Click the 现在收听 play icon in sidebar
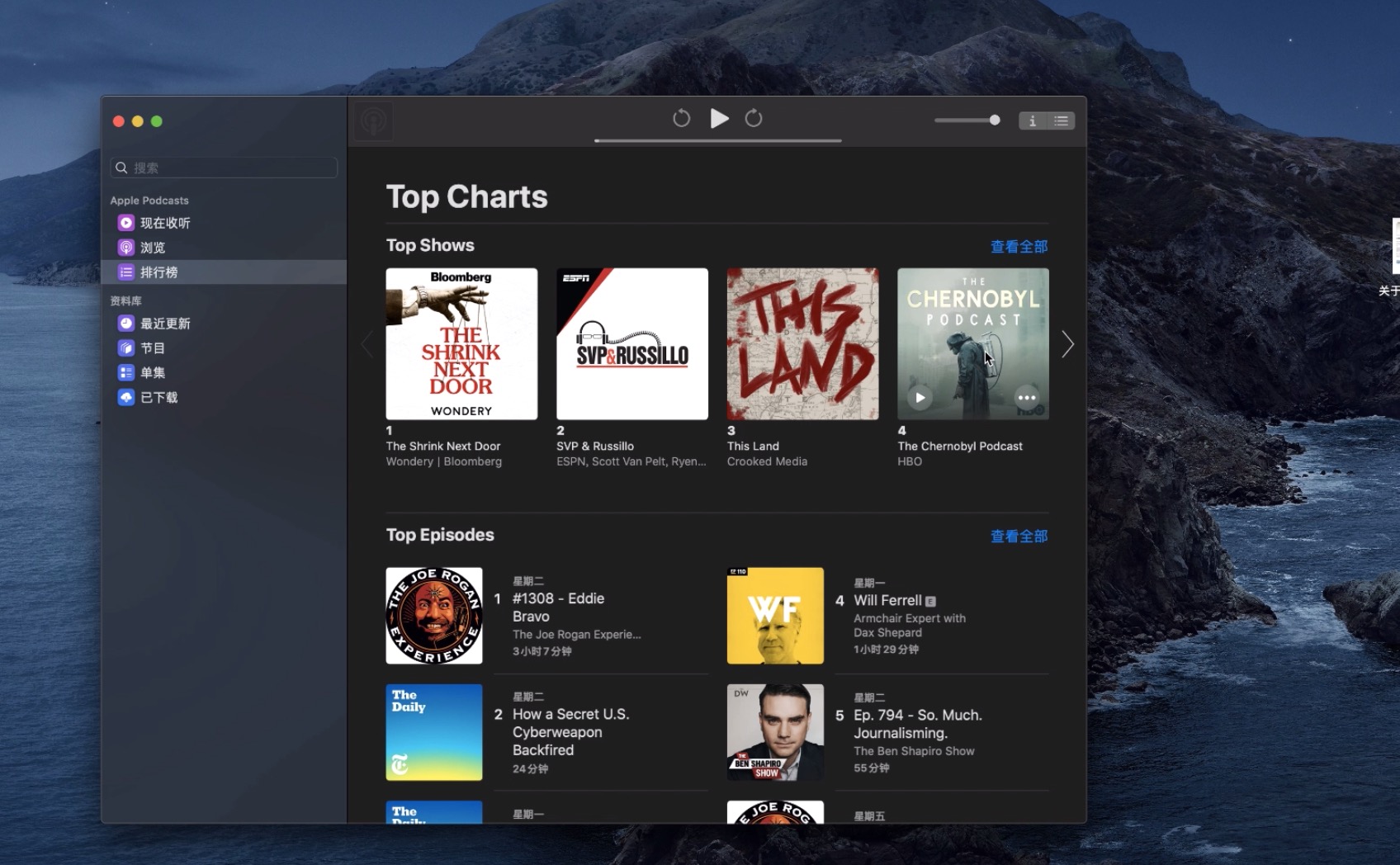 tap(125, 223)
